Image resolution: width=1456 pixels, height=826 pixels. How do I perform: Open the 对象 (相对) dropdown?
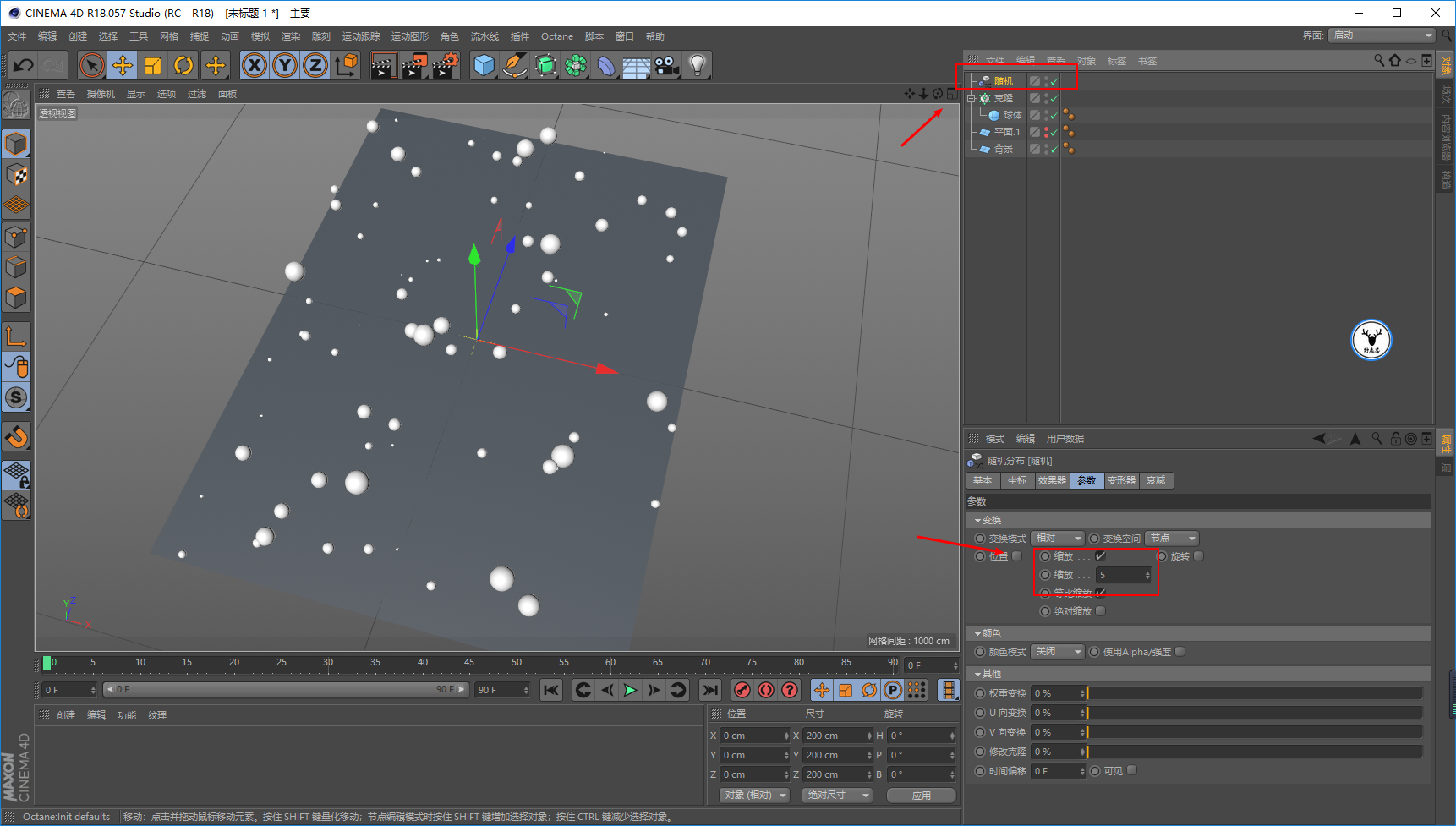[755, 796]
